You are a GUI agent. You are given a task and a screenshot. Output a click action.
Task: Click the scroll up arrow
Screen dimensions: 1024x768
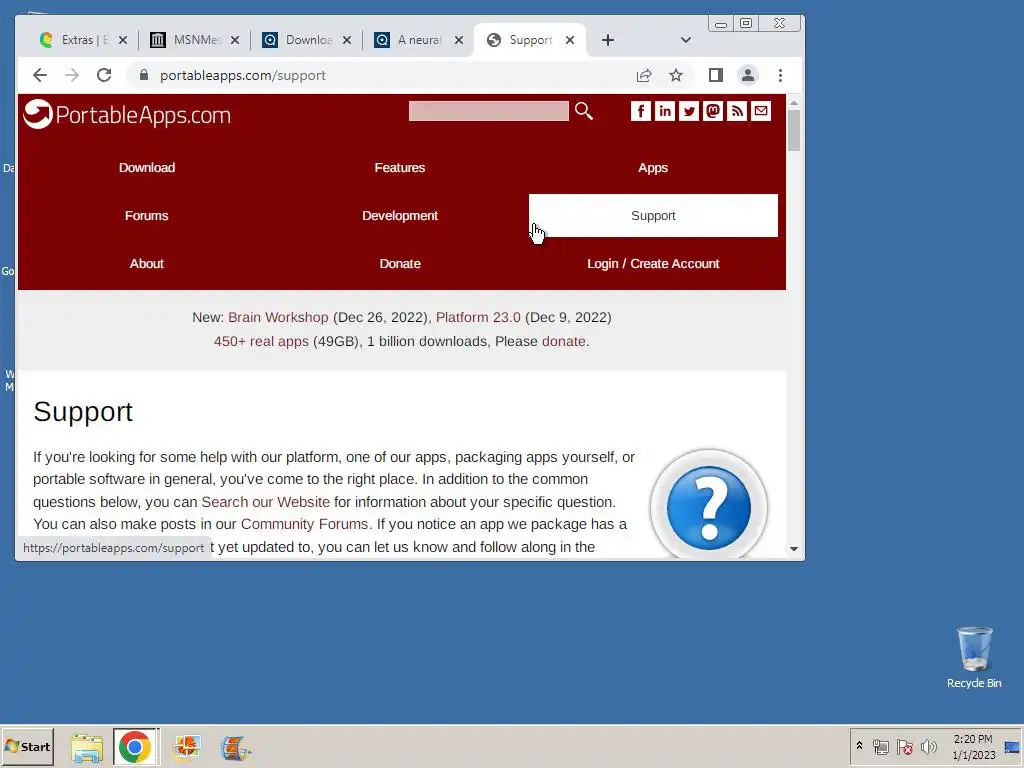[793, 103]
